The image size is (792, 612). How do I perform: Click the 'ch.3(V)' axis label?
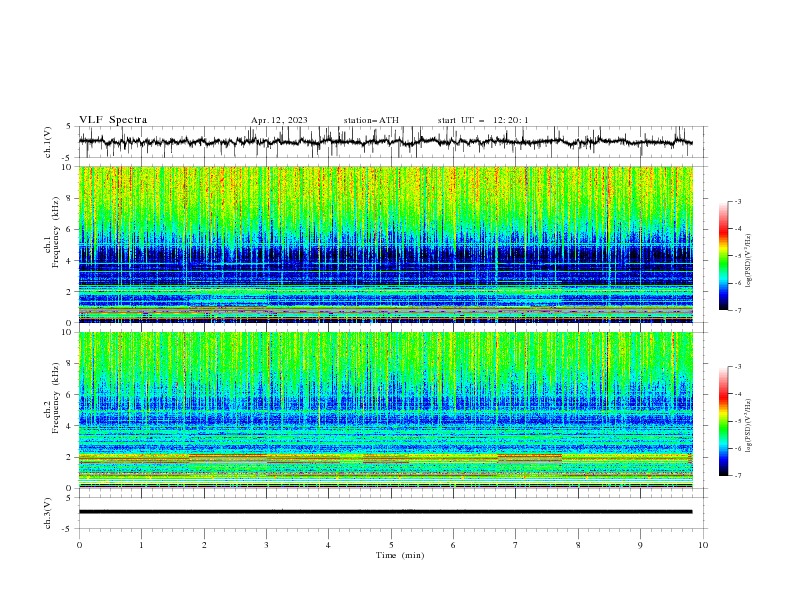coord(48,513)
